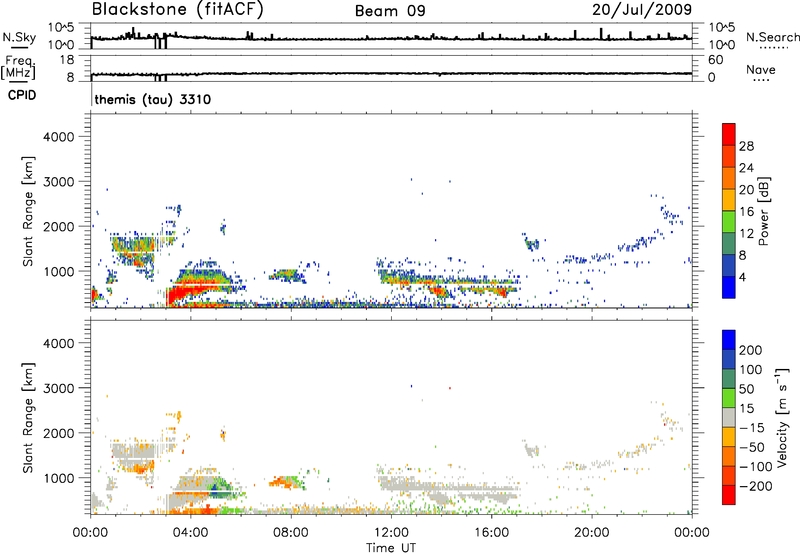Click the power scale value '16'
This screenshot has height=554, width=800.
point(746,212)
